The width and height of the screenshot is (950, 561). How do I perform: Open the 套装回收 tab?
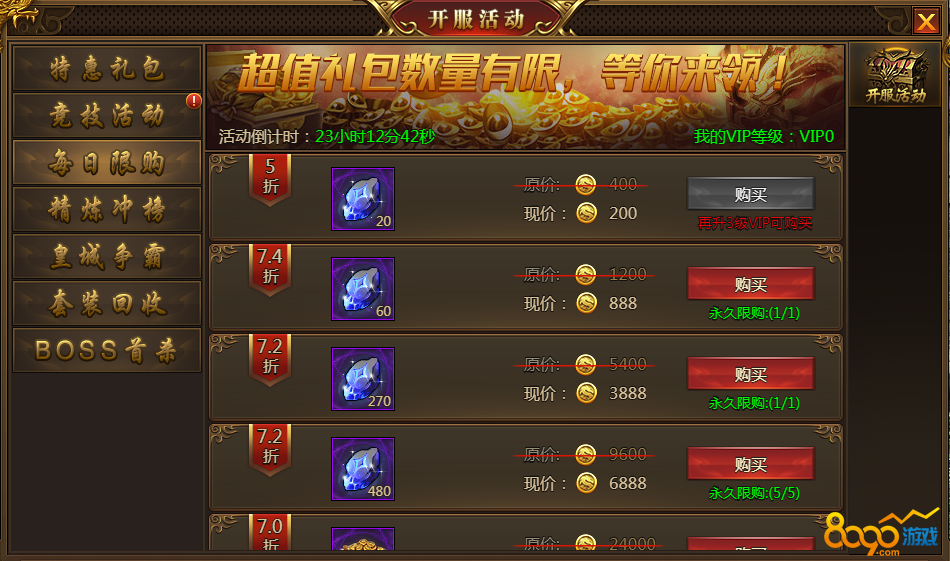pyautogui.click(x=107, y=303)
